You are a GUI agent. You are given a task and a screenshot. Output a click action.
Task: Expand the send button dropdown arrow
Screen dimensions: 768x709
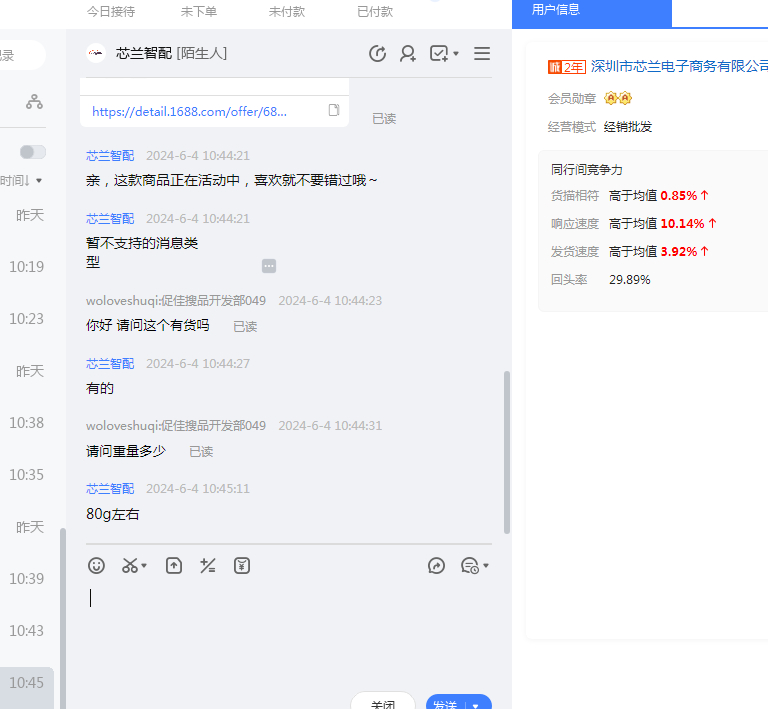476,704
